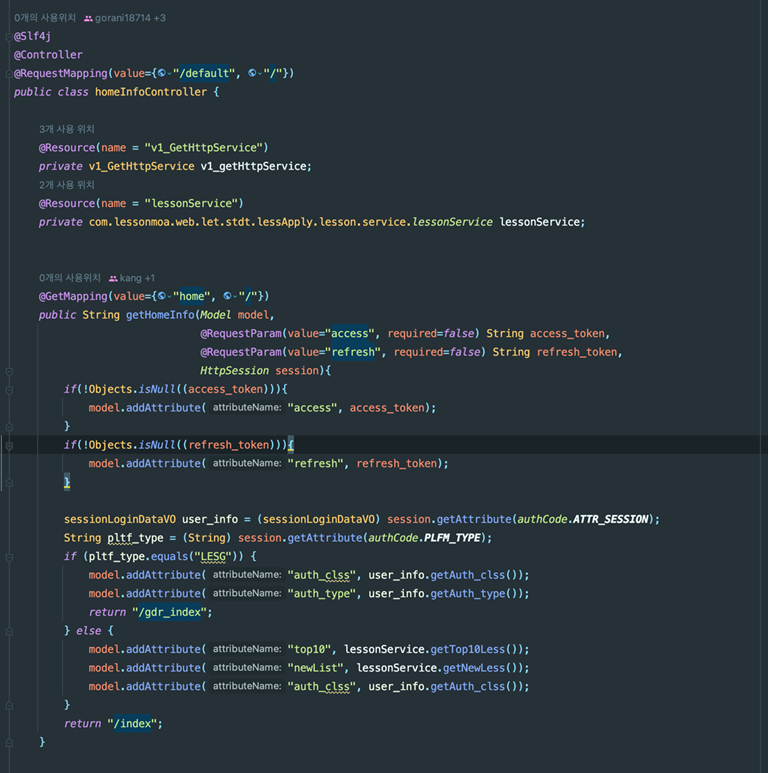The height and width of the screenshot is (773, 768).
Task: Click attributeName hint before "access" string
Action: click(x=247, y=408)
